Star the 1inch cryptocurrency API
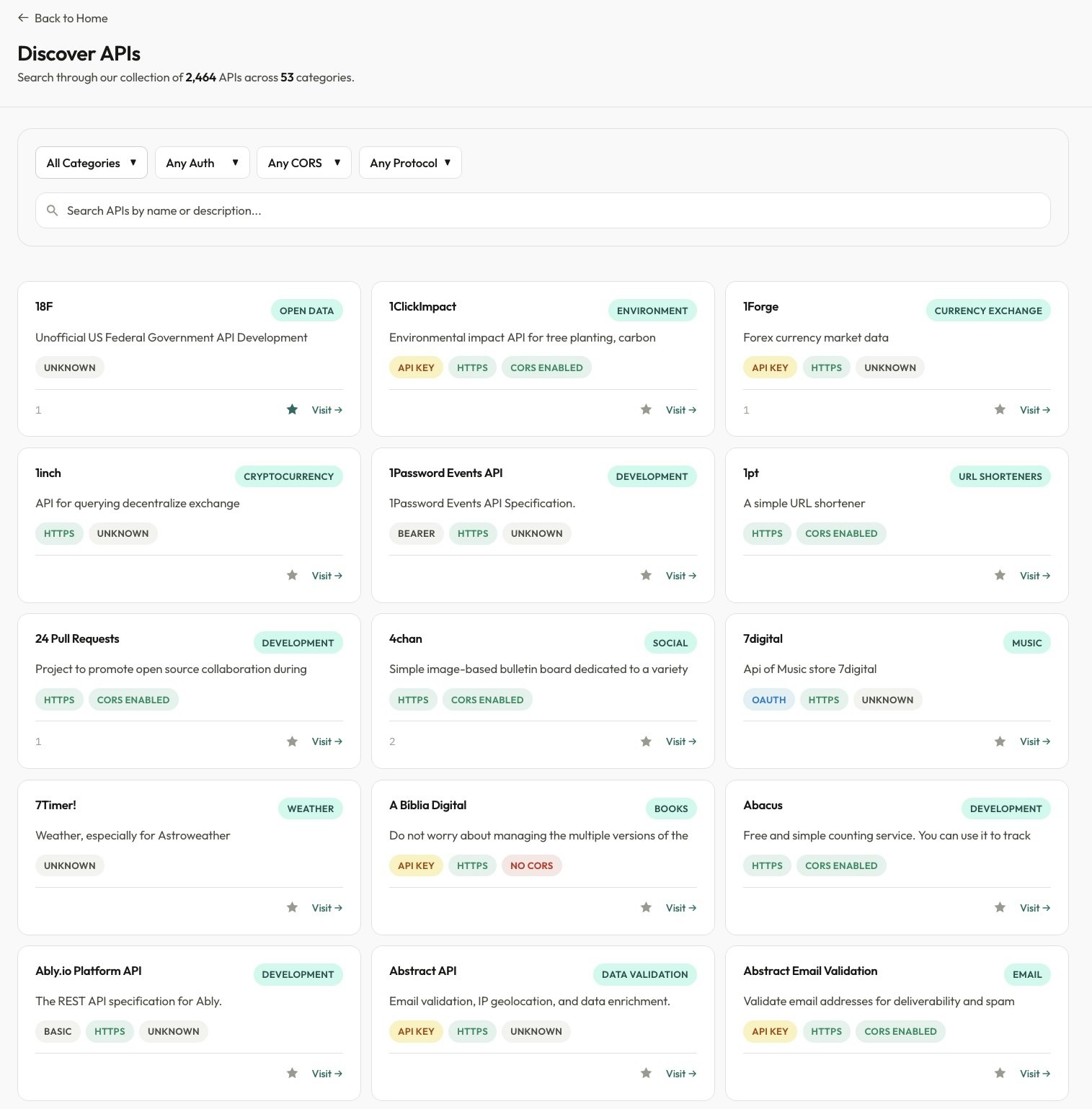This screenshot has width=1092, height=1109. click(x=292, y=576)
